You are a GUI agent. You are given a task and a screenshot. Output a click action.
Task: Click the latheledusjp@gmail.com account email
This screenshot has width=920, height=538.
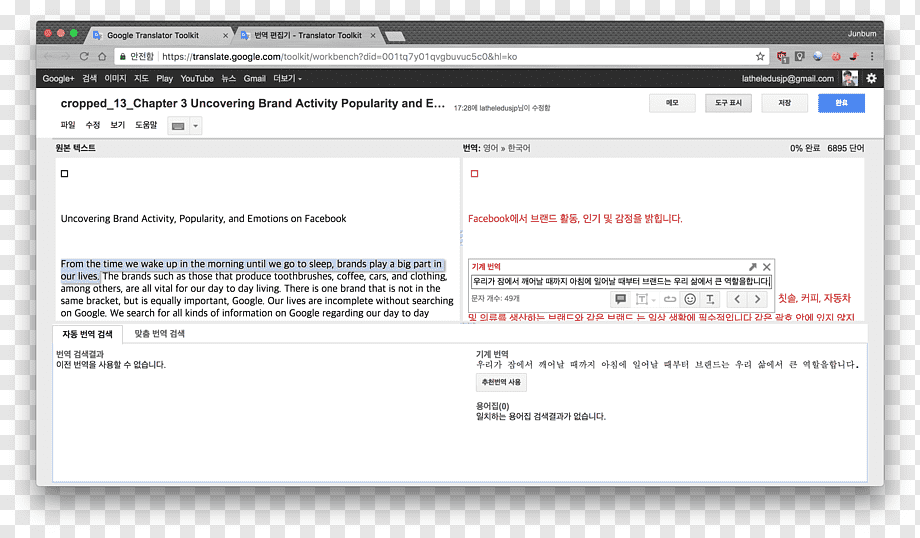(x=787, y=79)
